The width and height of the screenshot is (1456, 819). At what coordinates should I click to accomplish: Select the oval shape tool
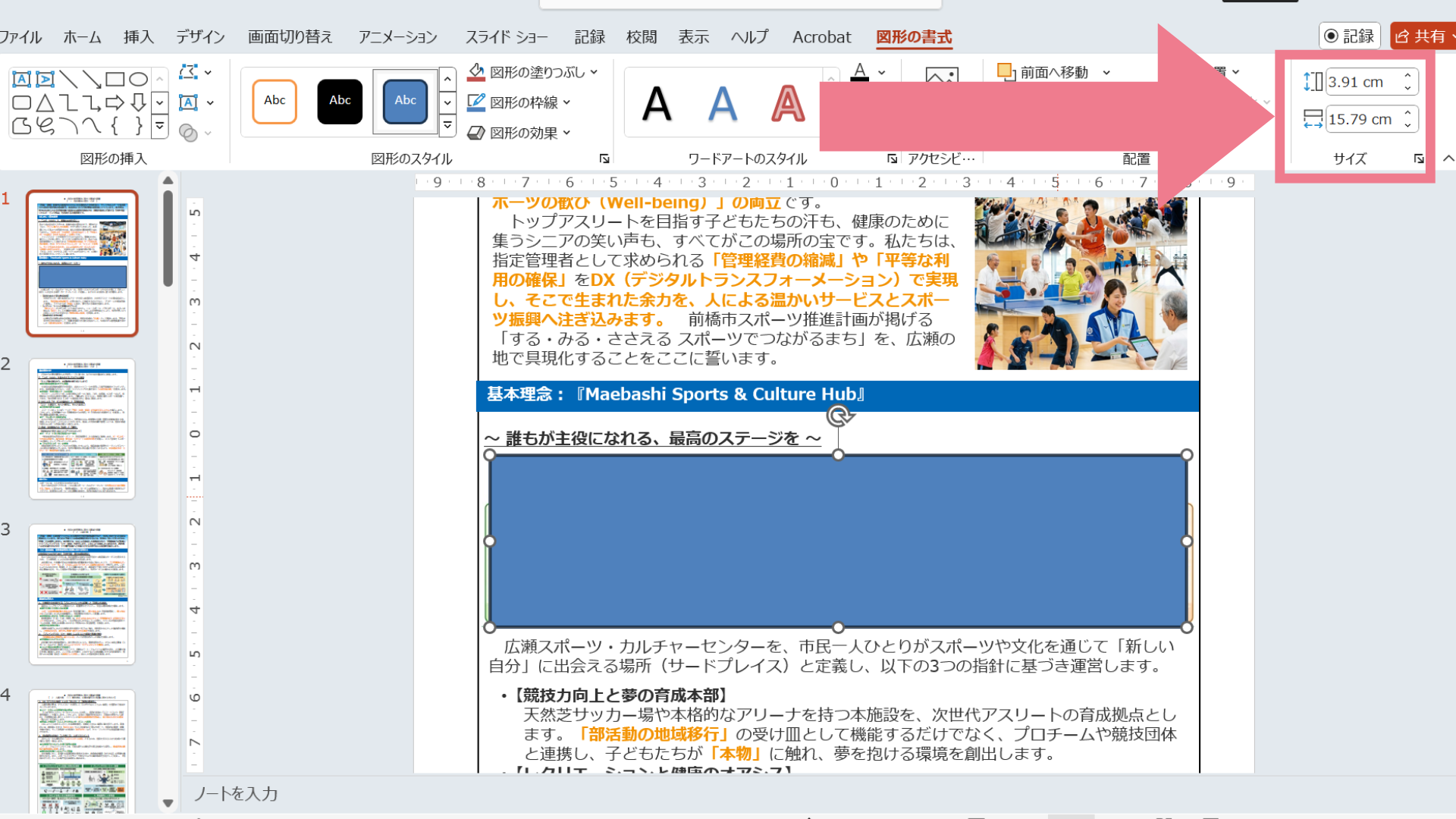coord(138,80)
